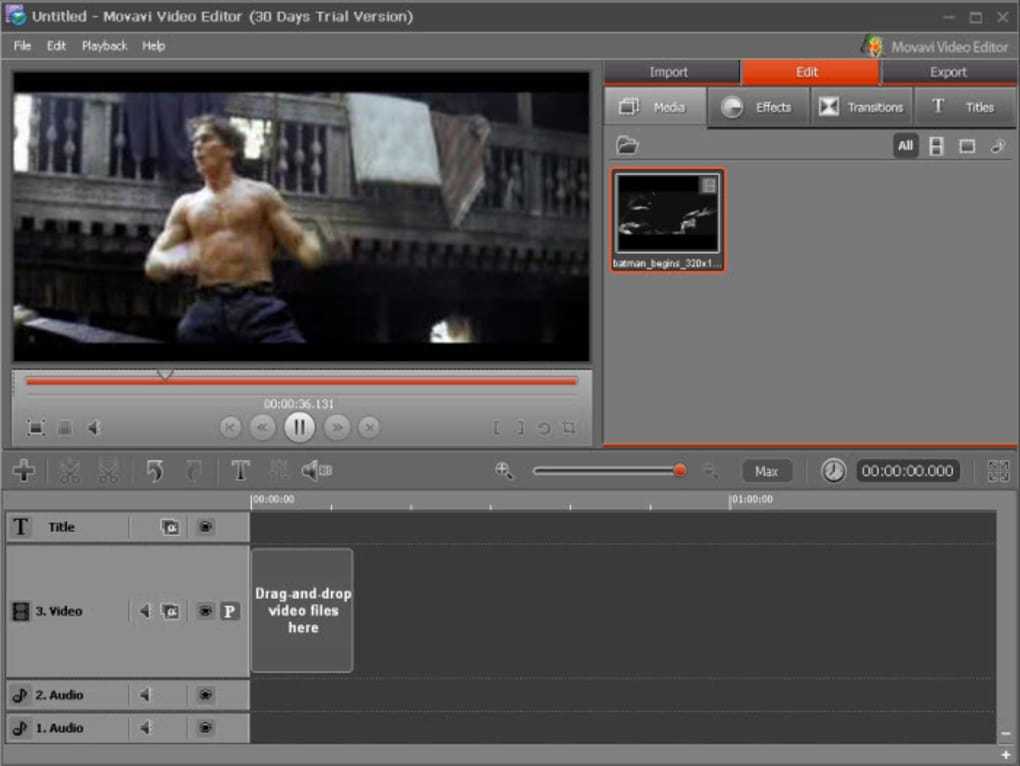
Task: Click the crop icon in preview controls
Action: (569, 428)
